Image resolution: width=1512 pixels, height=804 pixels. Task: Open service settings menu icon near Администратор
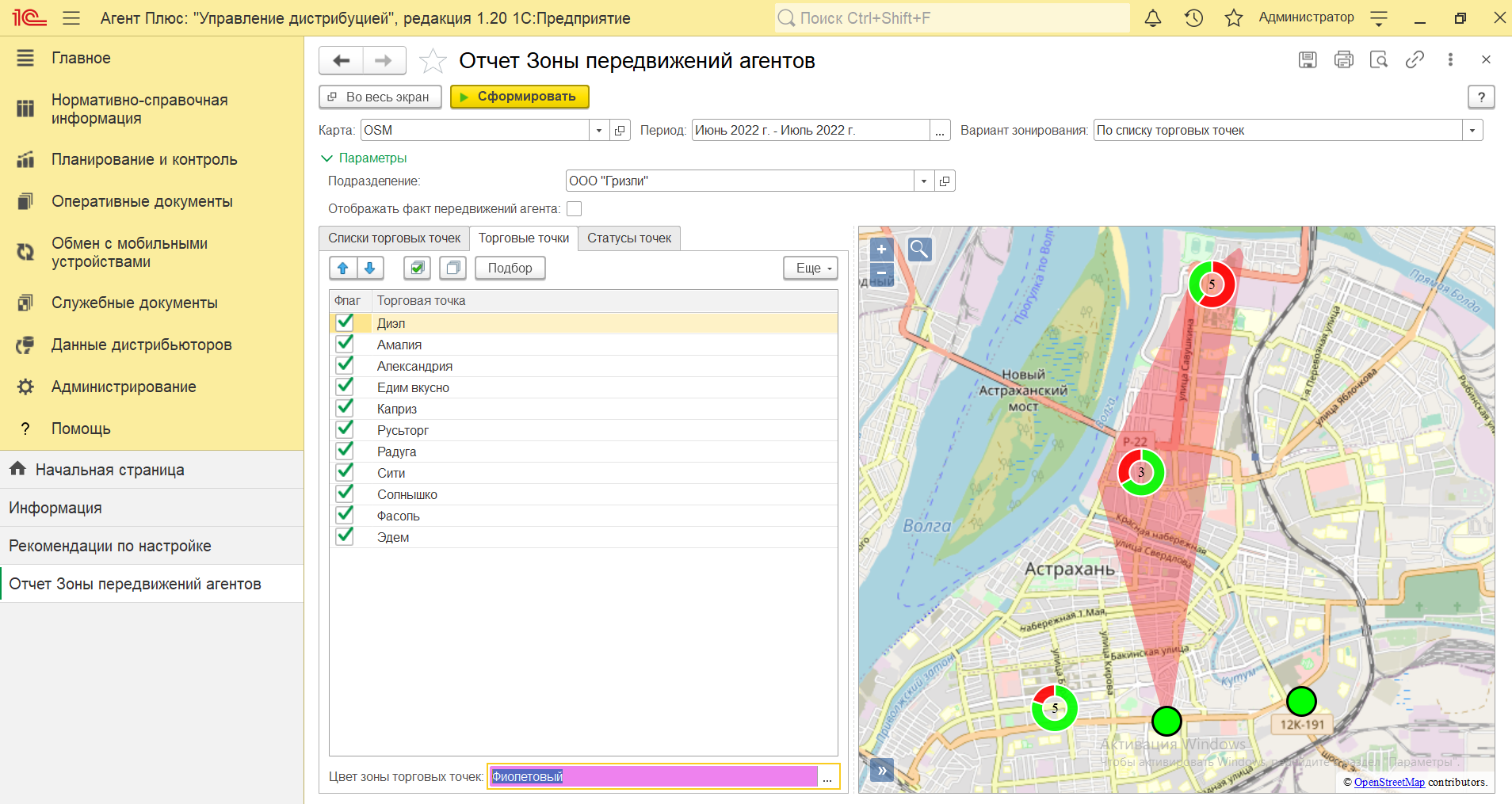(x=1379, y=17)
